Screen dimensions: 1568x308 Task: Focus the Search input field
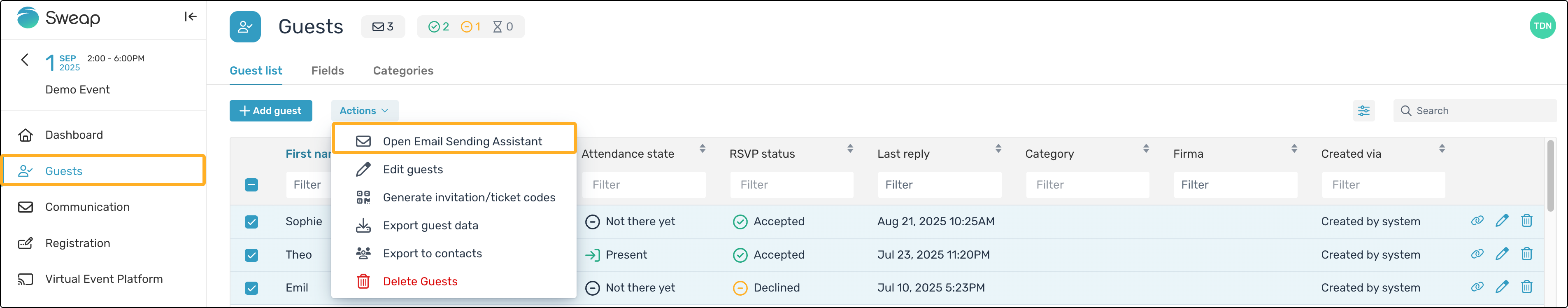(1475, 111)
